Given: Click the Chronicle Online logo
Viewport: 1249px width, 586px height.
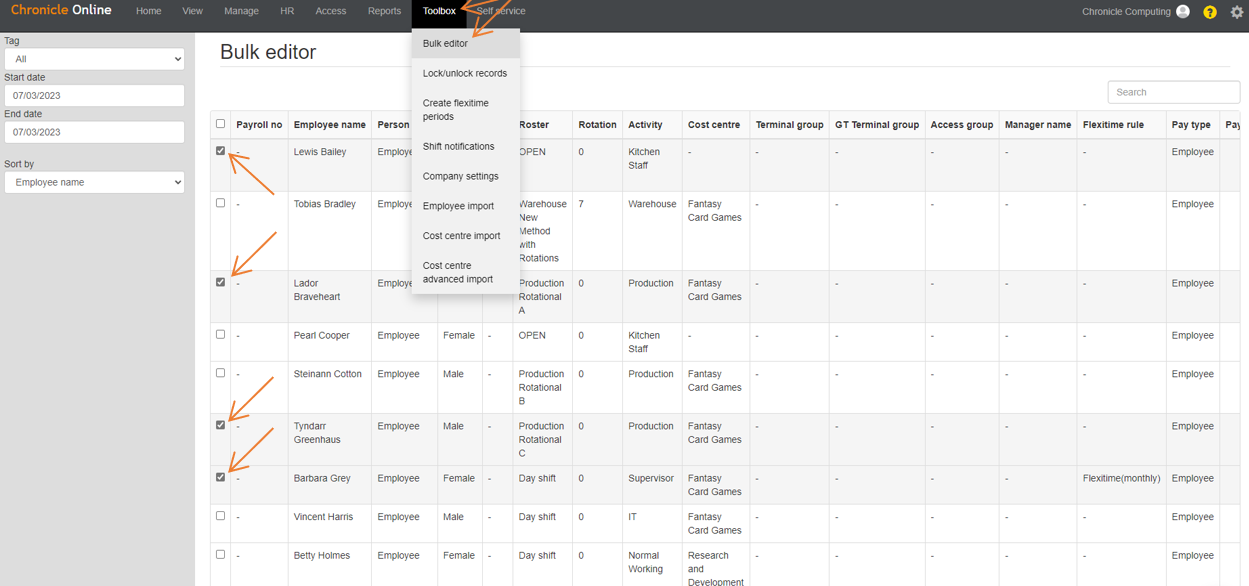Looking at the screenshot, I should click(x=61, y=11).
